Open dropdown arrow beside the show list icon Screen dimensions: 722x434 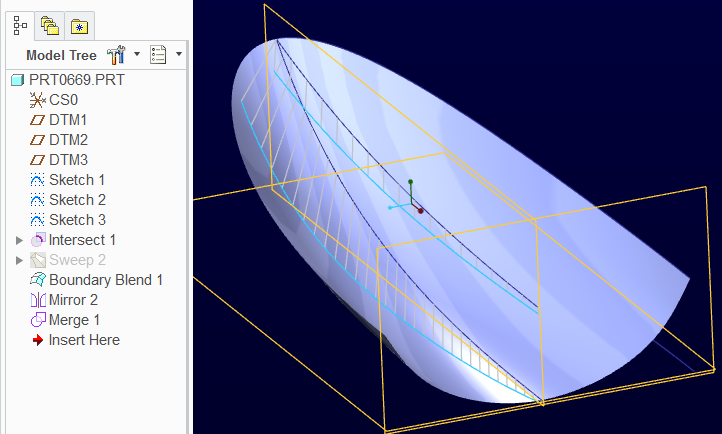[x=179, y=54]
